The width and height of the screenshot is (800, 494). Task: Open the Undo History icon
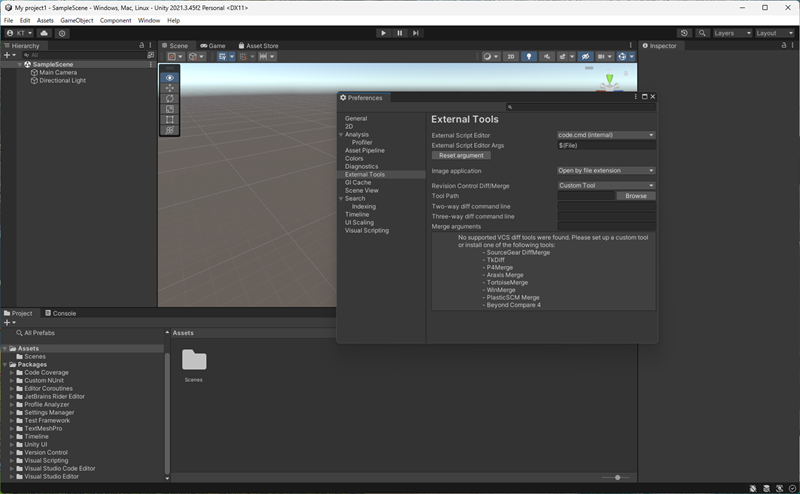(x=684, y=33)
